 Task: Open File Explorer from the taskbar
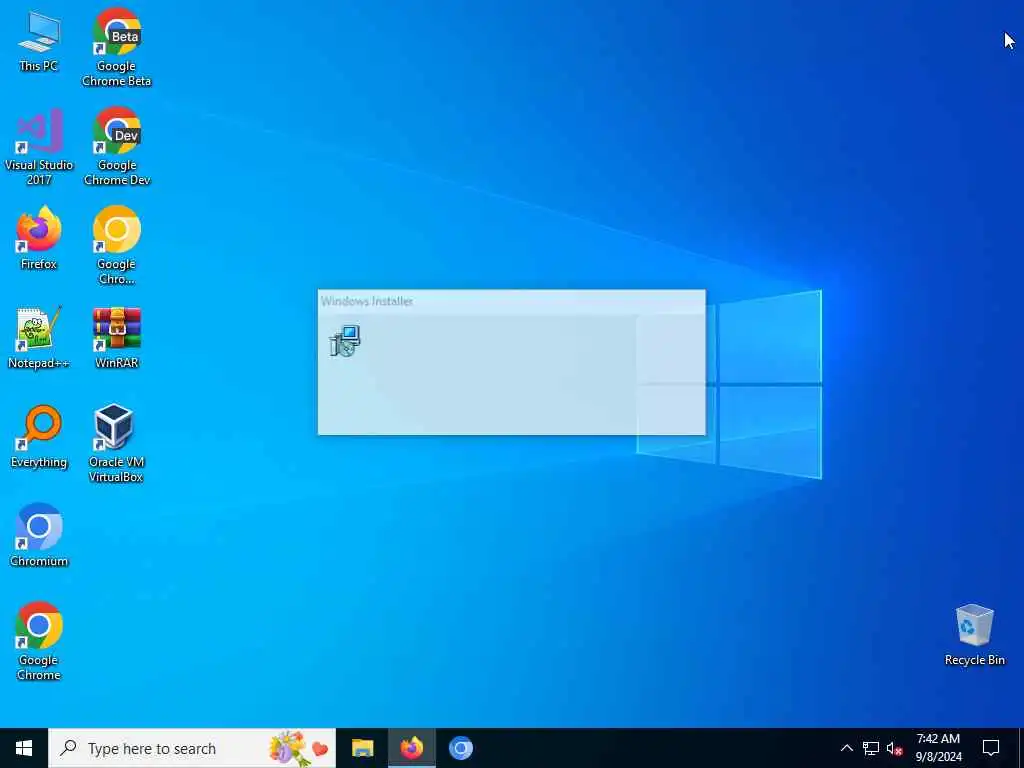[362, 748]
